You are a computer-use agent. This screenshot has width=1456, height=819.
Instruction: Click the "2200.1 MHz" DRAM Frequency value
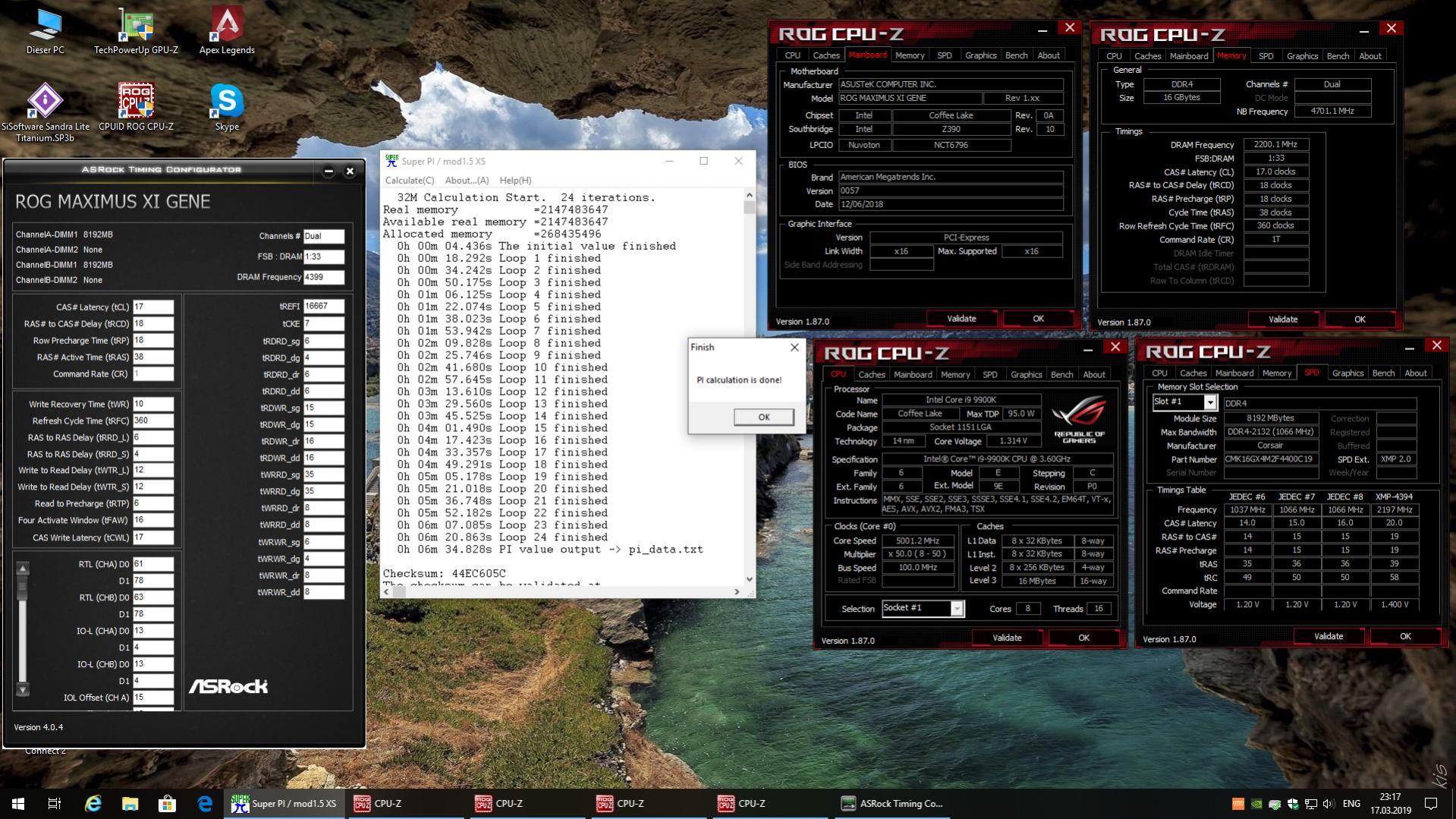pyautogui.click(x=1275, y=144)
